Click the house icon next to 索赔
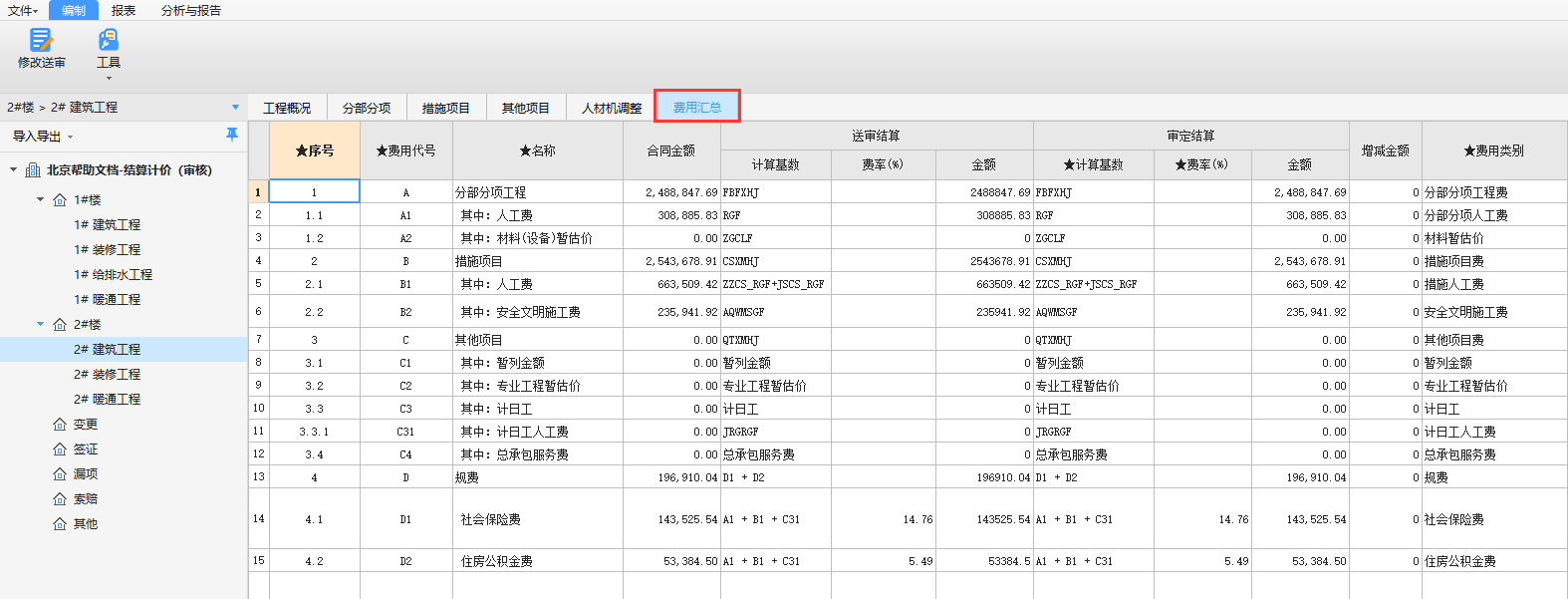Image resolution: width=1568 pixels, height=599 pixels. (x=60, y=499)
